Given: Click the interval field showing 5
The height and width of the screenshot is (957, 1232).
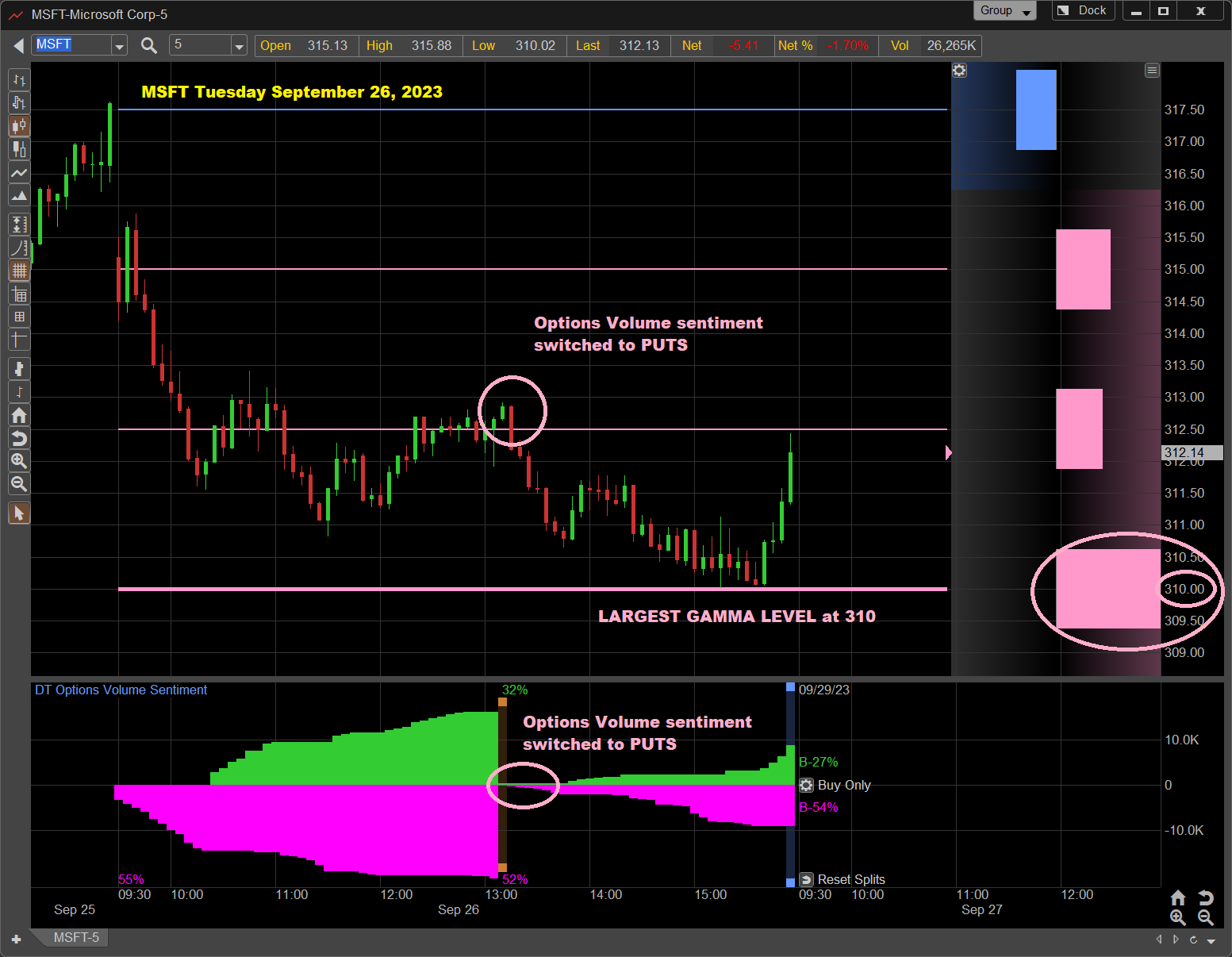Looking at the screenshot, I should click(200, 45).
